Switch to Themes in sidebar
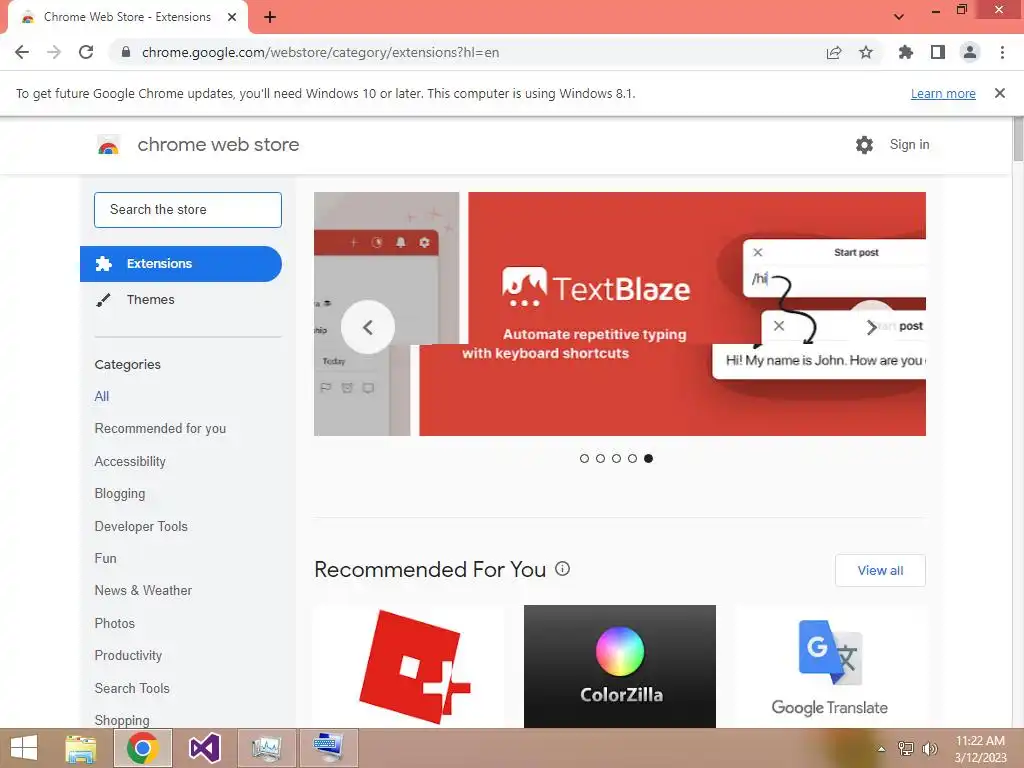The height and width of the screenshot is (768, 1024). click(x=150, y=300)
